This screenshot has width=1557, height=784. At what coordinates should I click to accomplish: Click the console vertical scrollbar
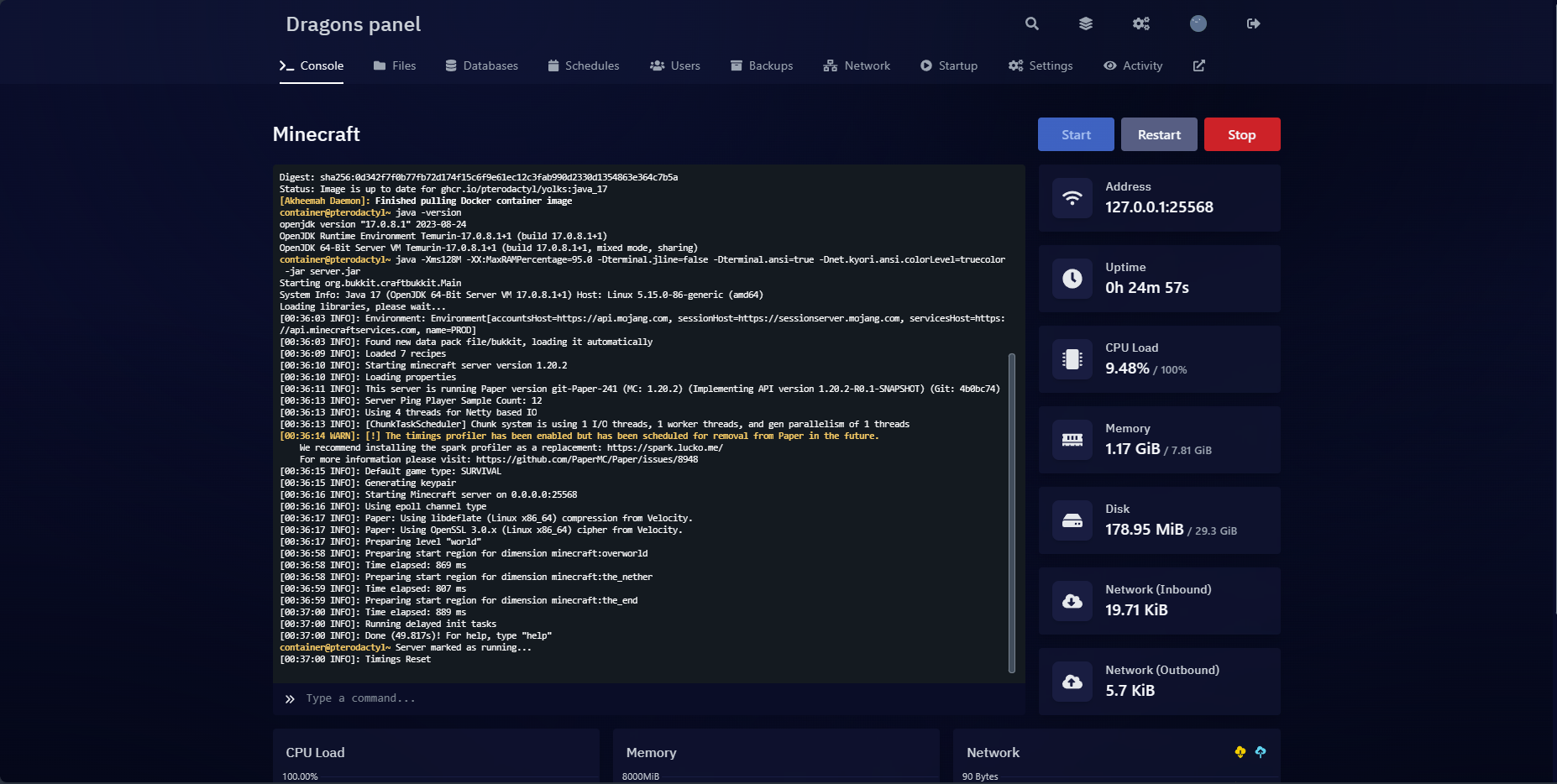pyautogui.click(x=1012, y=512)
